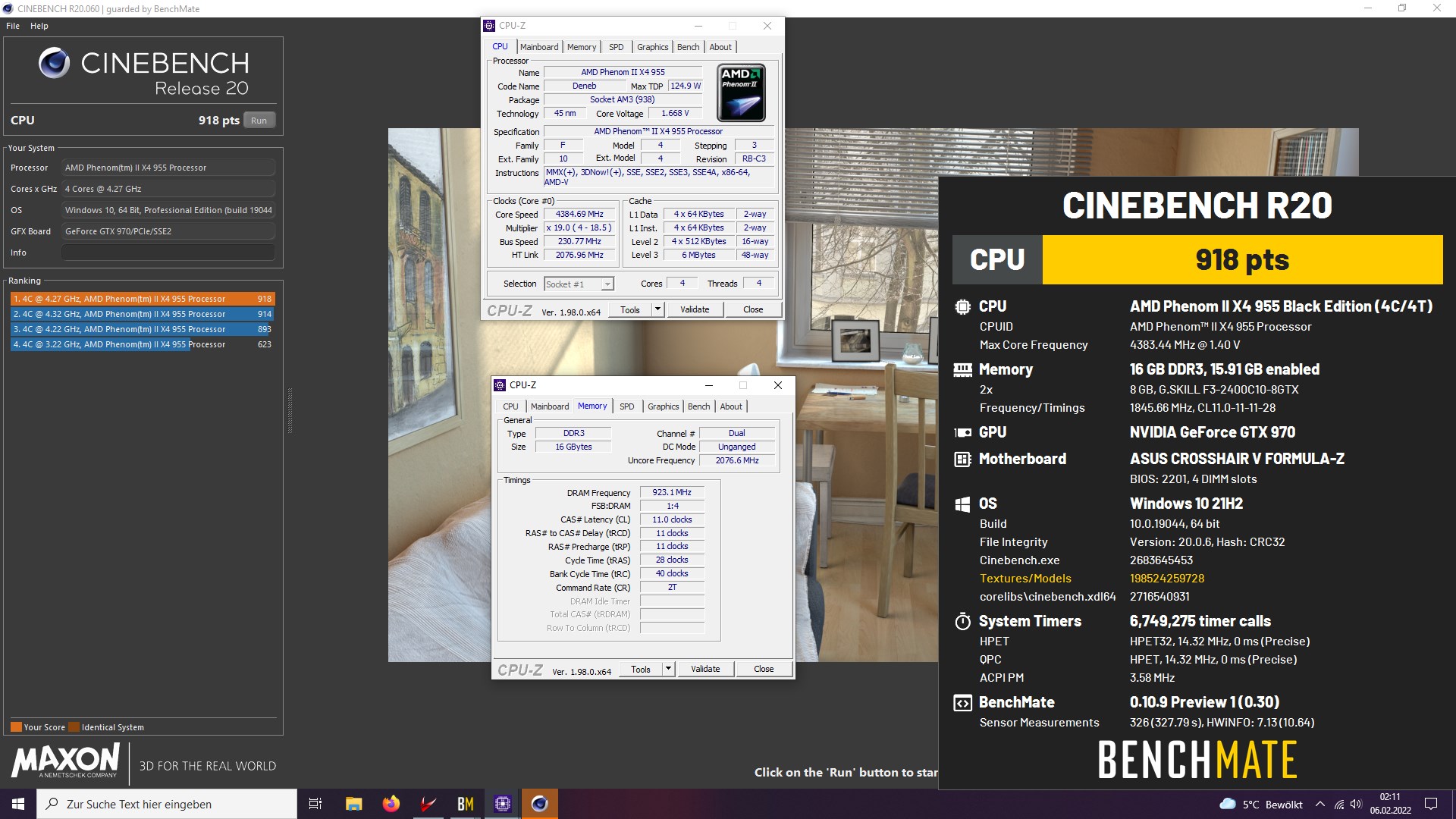Viewport: 1456px width, 819px height.
Task: Click Tools button in upper CPU-Z window
Action: point(630,309)
